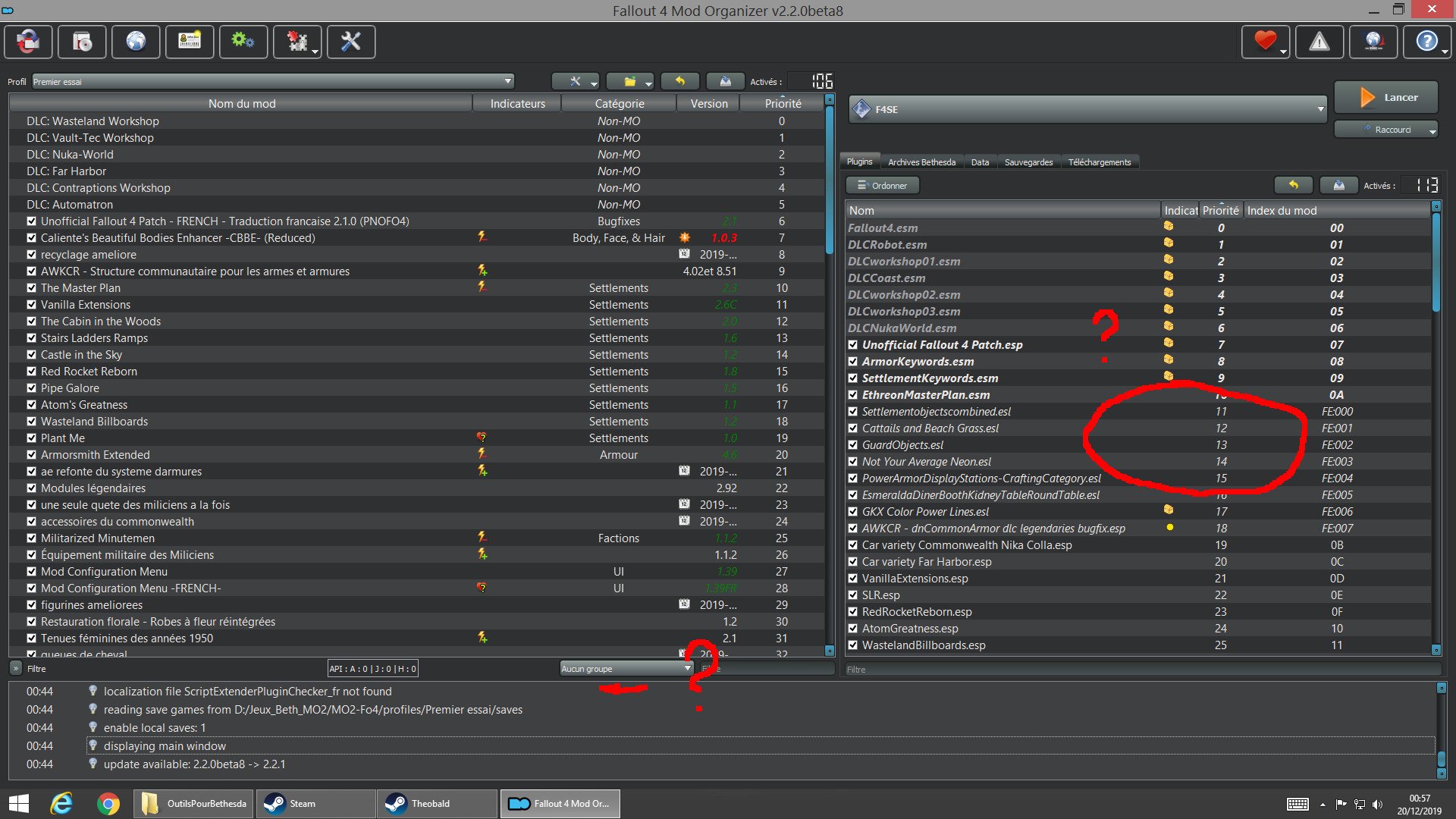Open the Aucun groupe grouping dropdown
The image size is (1456, 819).
pyautogui.click(x=626, y=668)
